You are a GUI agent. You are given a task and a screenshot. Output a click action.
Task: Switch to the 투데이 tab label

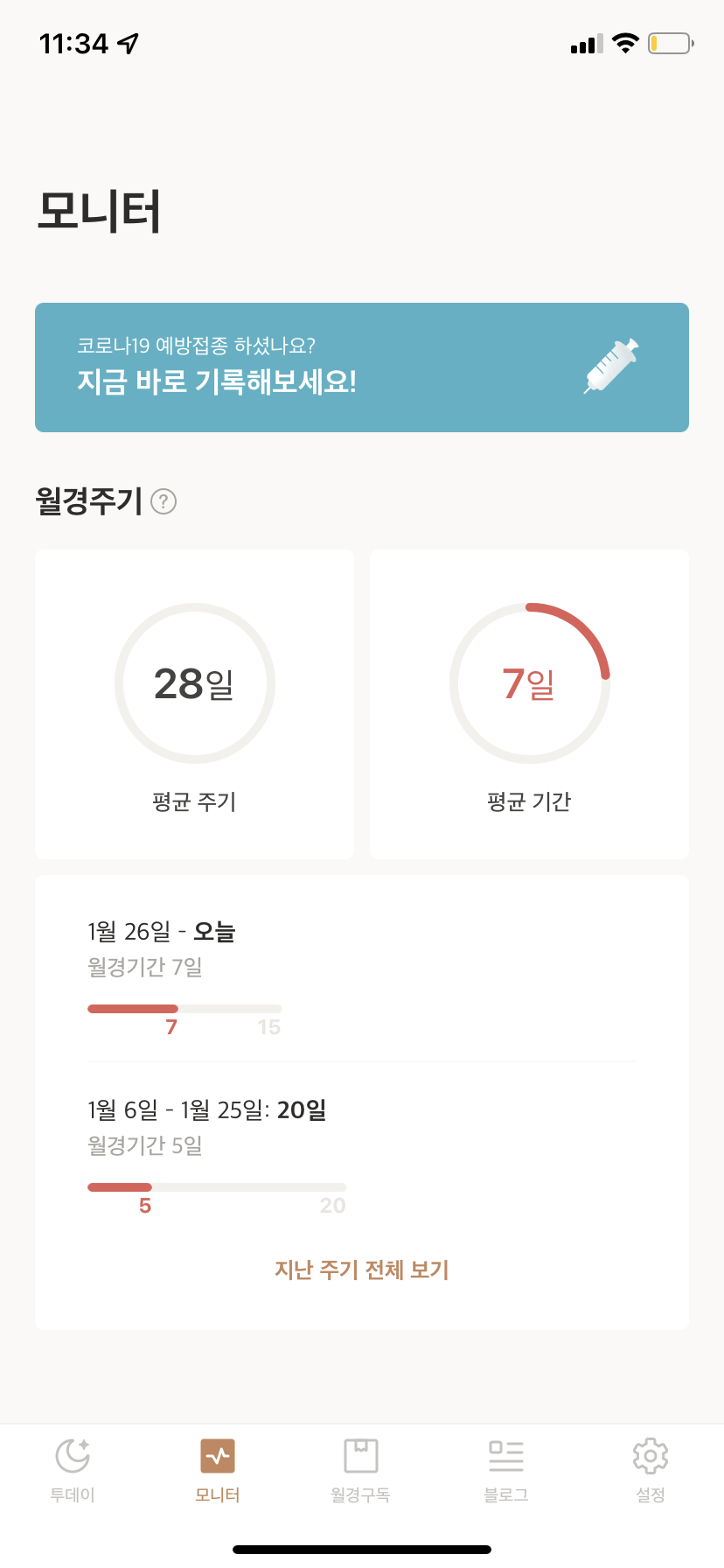(x=73, y=1495)
